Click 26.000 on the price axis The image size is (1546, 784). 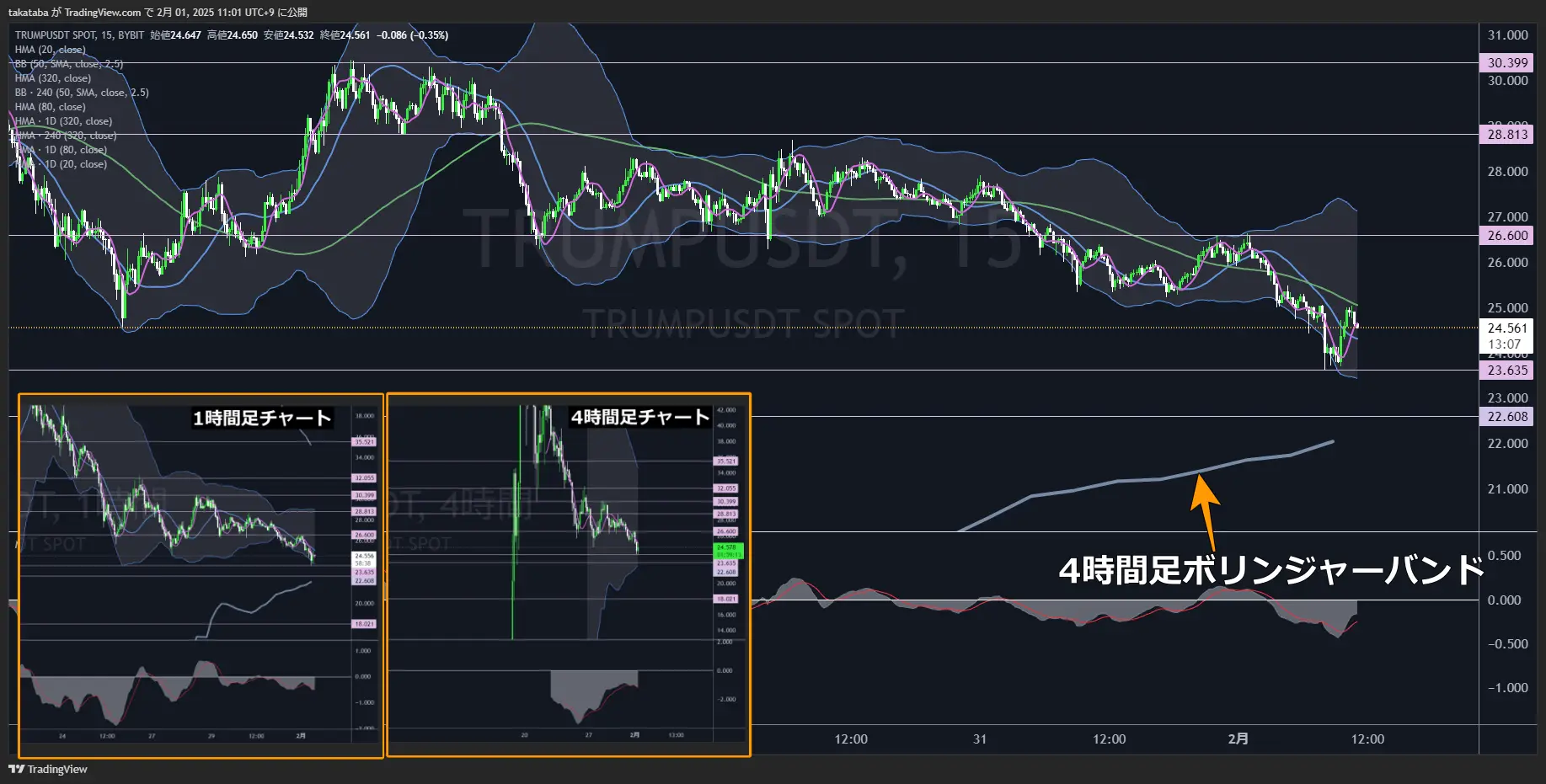(x=1507, y=263)
